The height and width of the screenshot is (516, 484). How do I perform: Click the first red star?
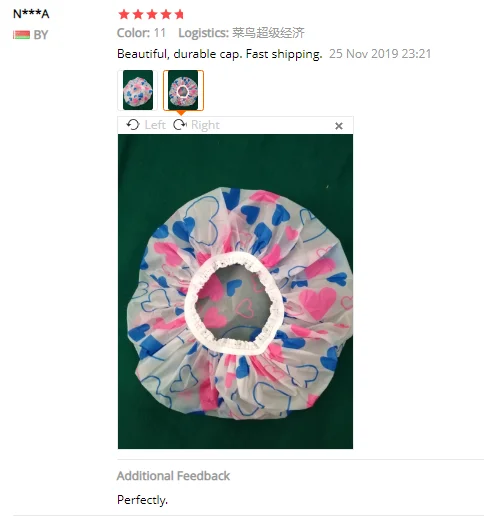124,14
